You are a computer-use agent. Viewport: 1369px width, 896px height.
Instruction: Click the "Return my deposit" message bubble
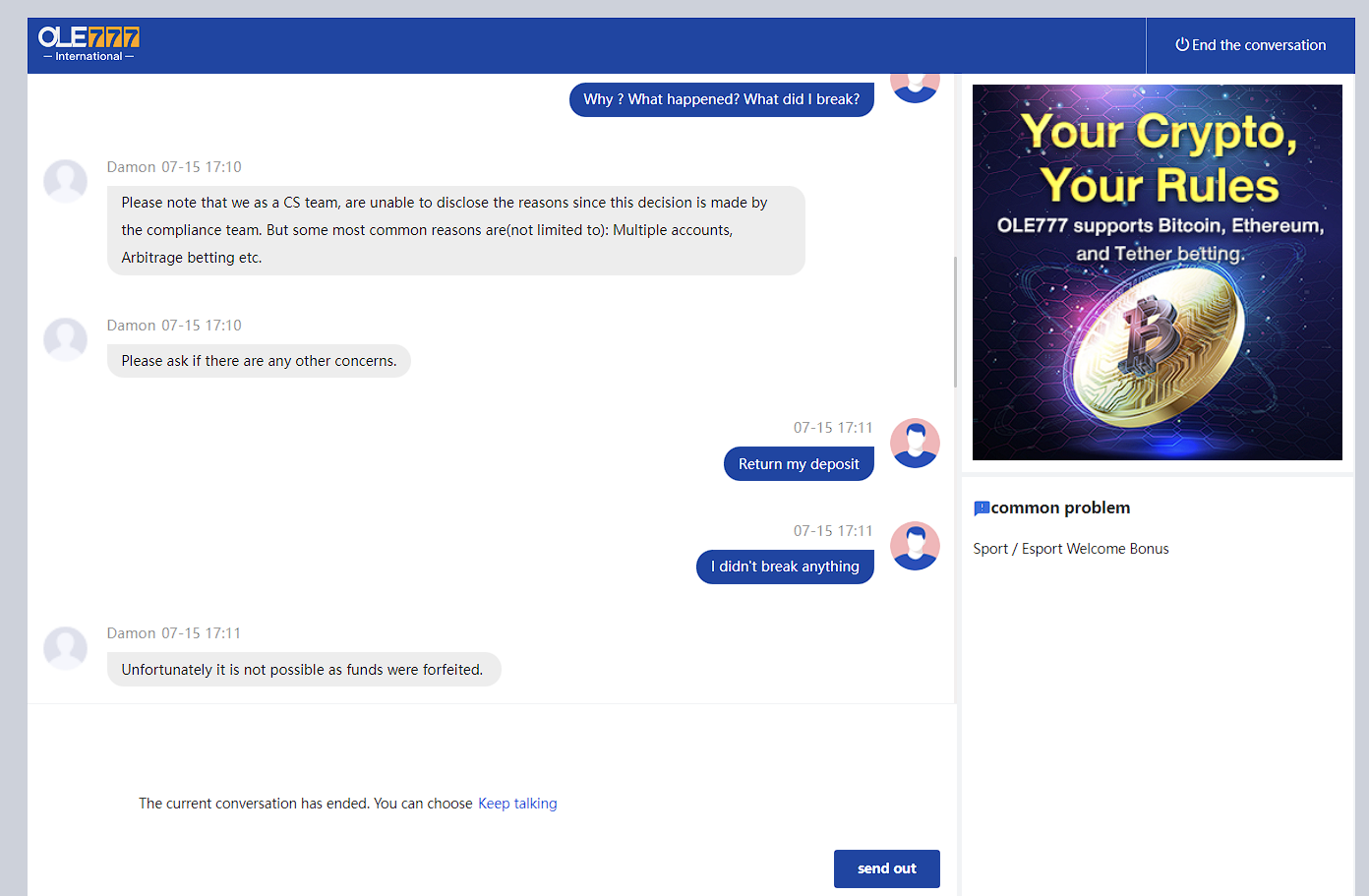point(799,464)
